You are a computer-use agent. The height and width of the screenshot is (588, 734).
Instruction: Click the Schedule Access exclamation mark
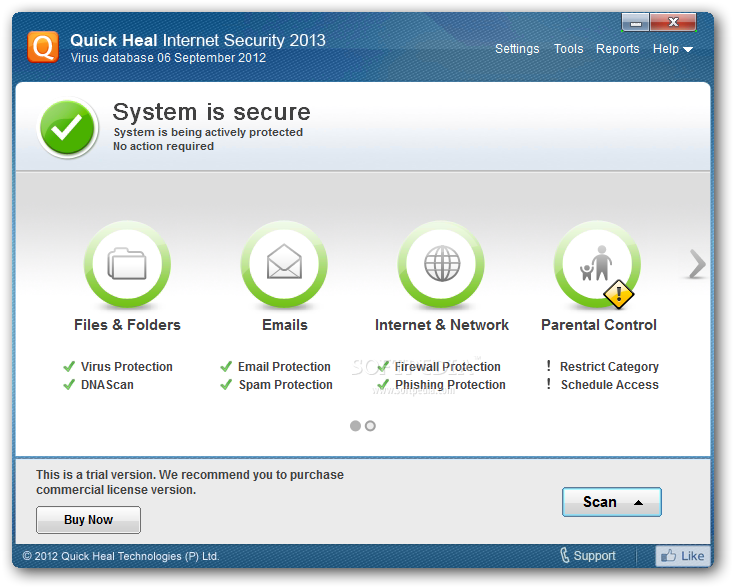coord(549,384)
